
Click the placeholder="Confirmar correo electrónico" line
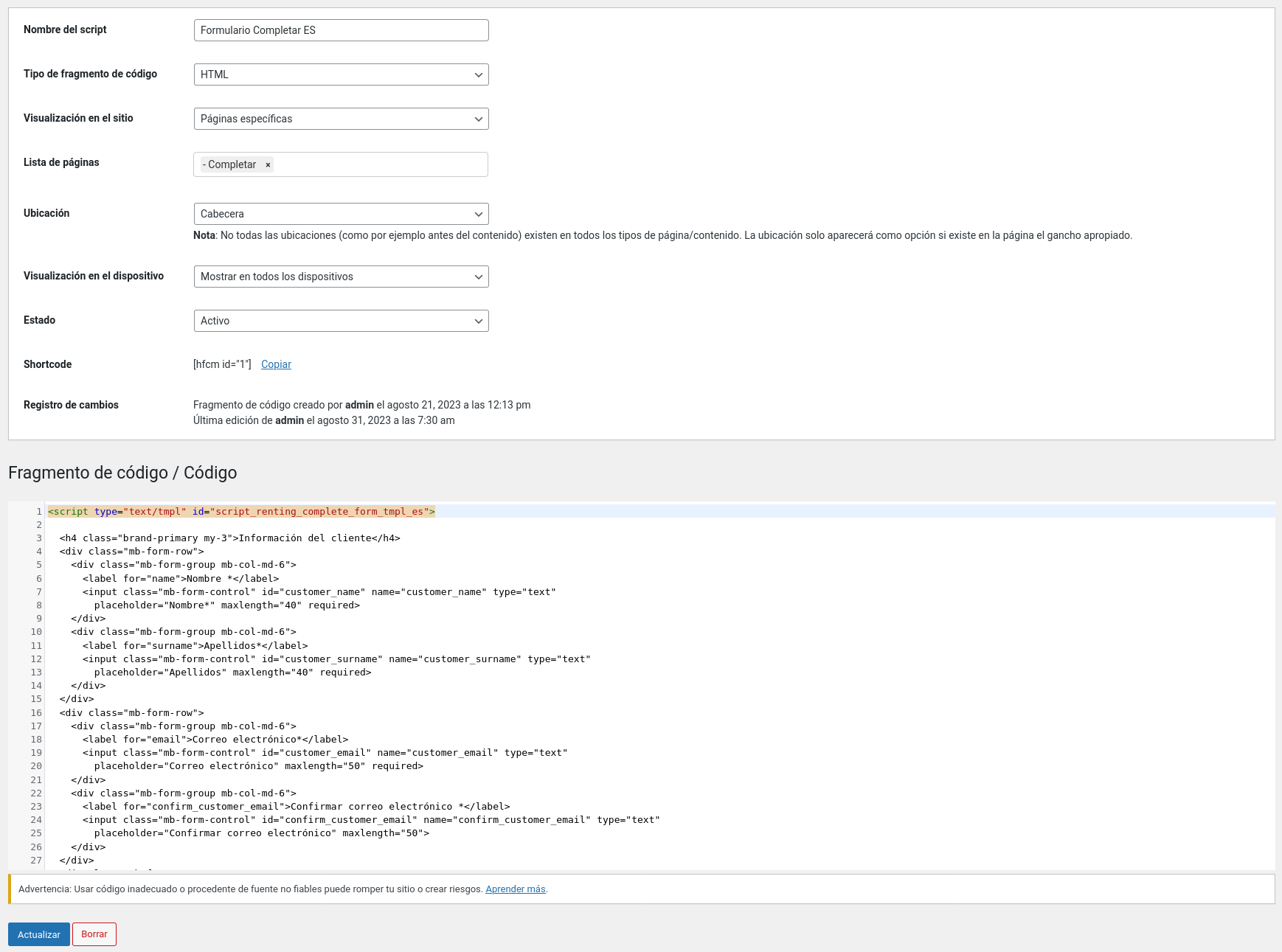(262, 833)
